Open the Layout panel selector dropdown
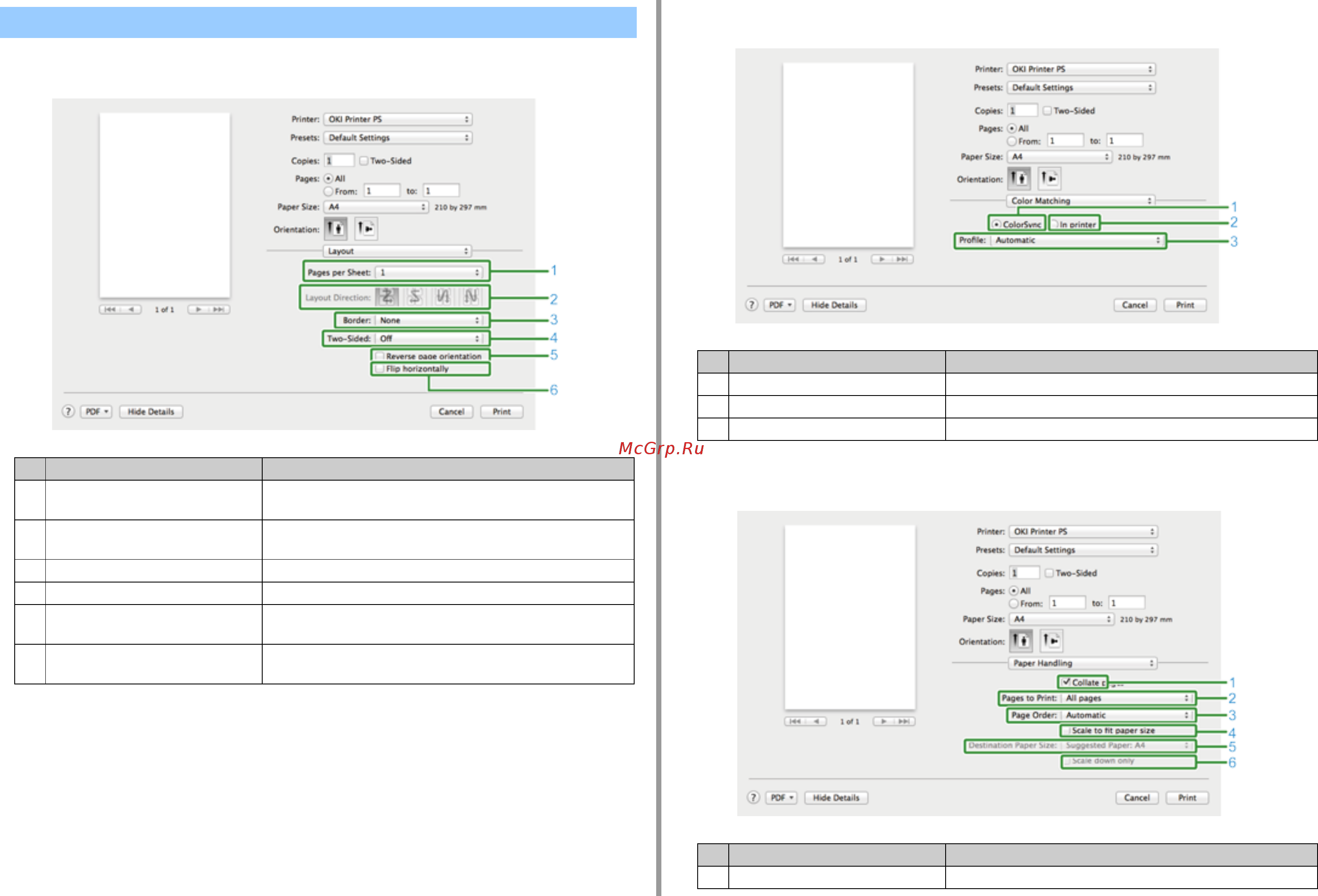This screenshot has height=896, width=1318. (397, 251)
